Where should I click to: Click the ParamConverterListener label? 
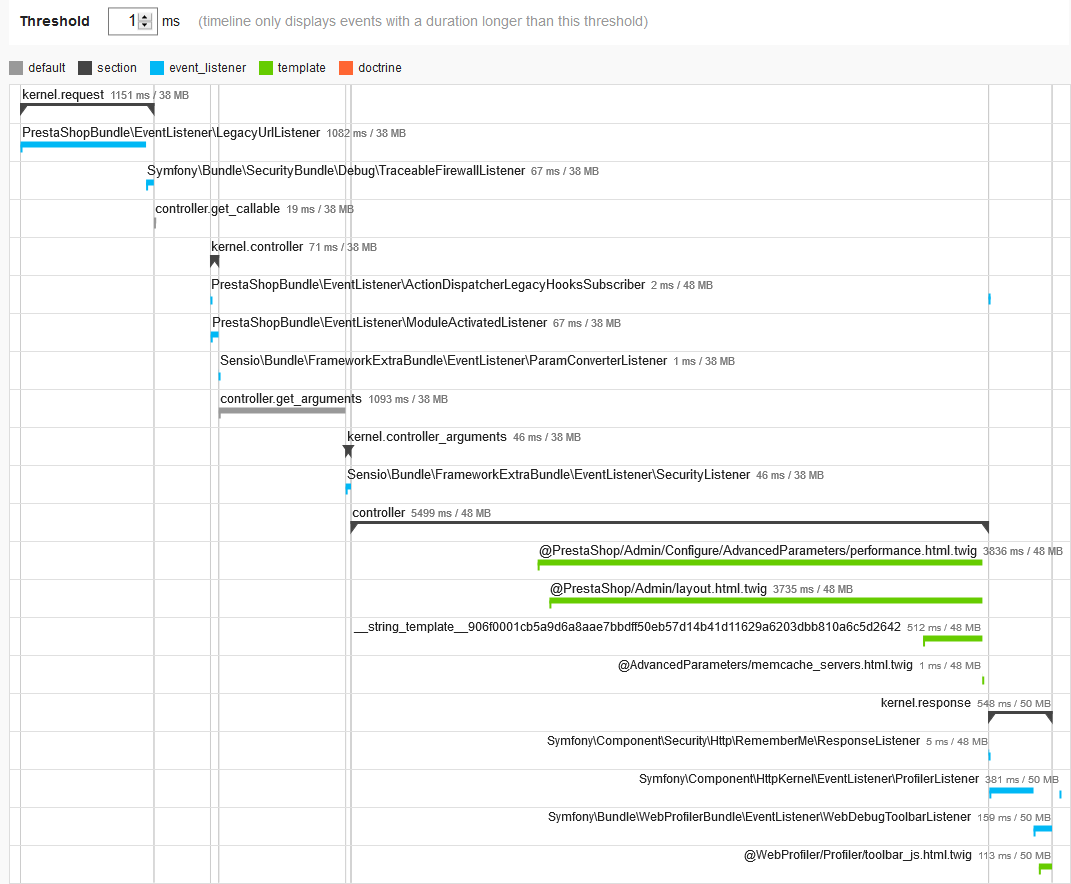click(443, 361)
